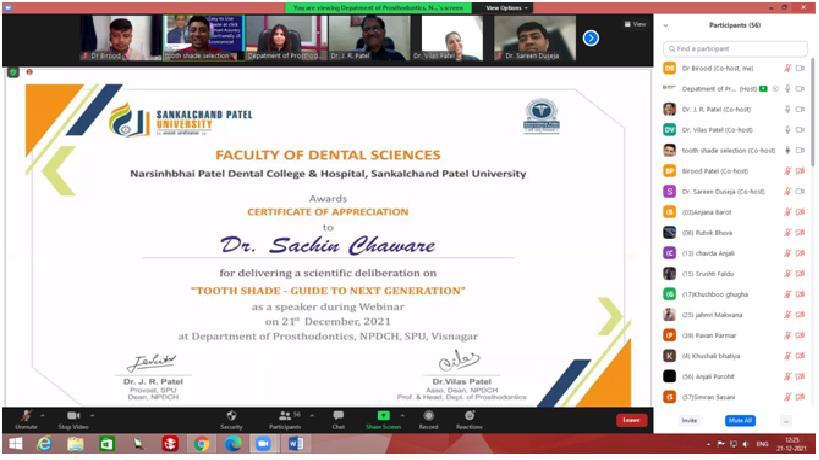Click the ENG language indicator in taskbar
Screen dimensions: 819x460
[762, 444]
